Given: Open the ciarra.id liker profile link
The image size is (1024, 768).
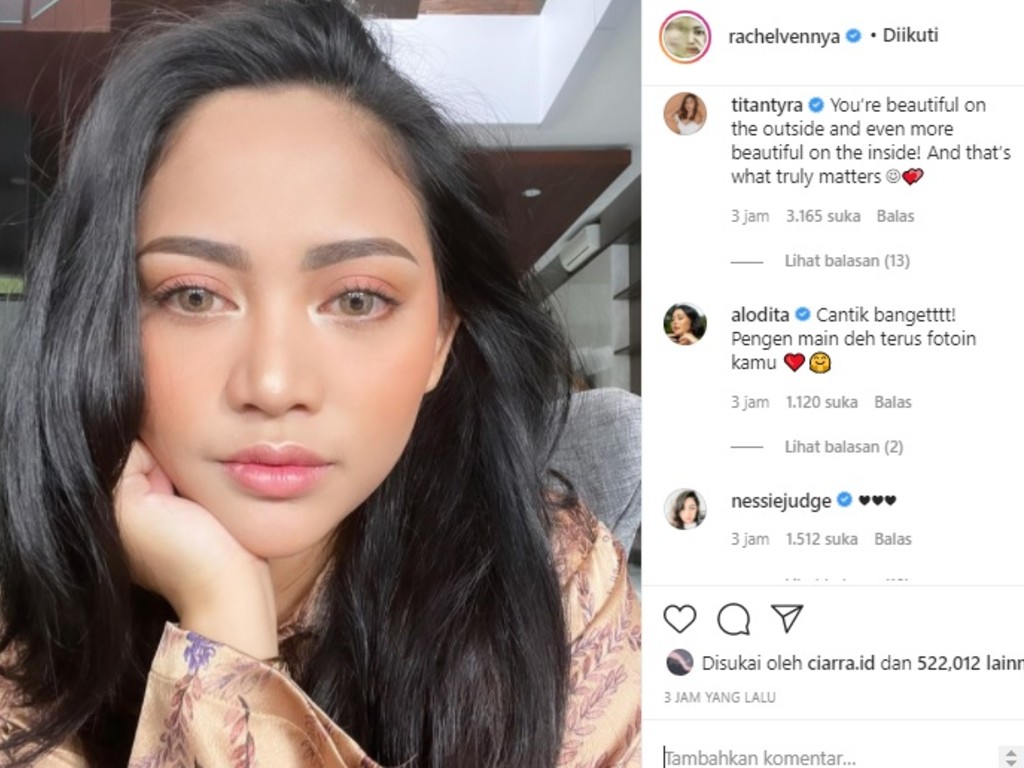Looking at the screenshot, I should [x=840, y=664].
